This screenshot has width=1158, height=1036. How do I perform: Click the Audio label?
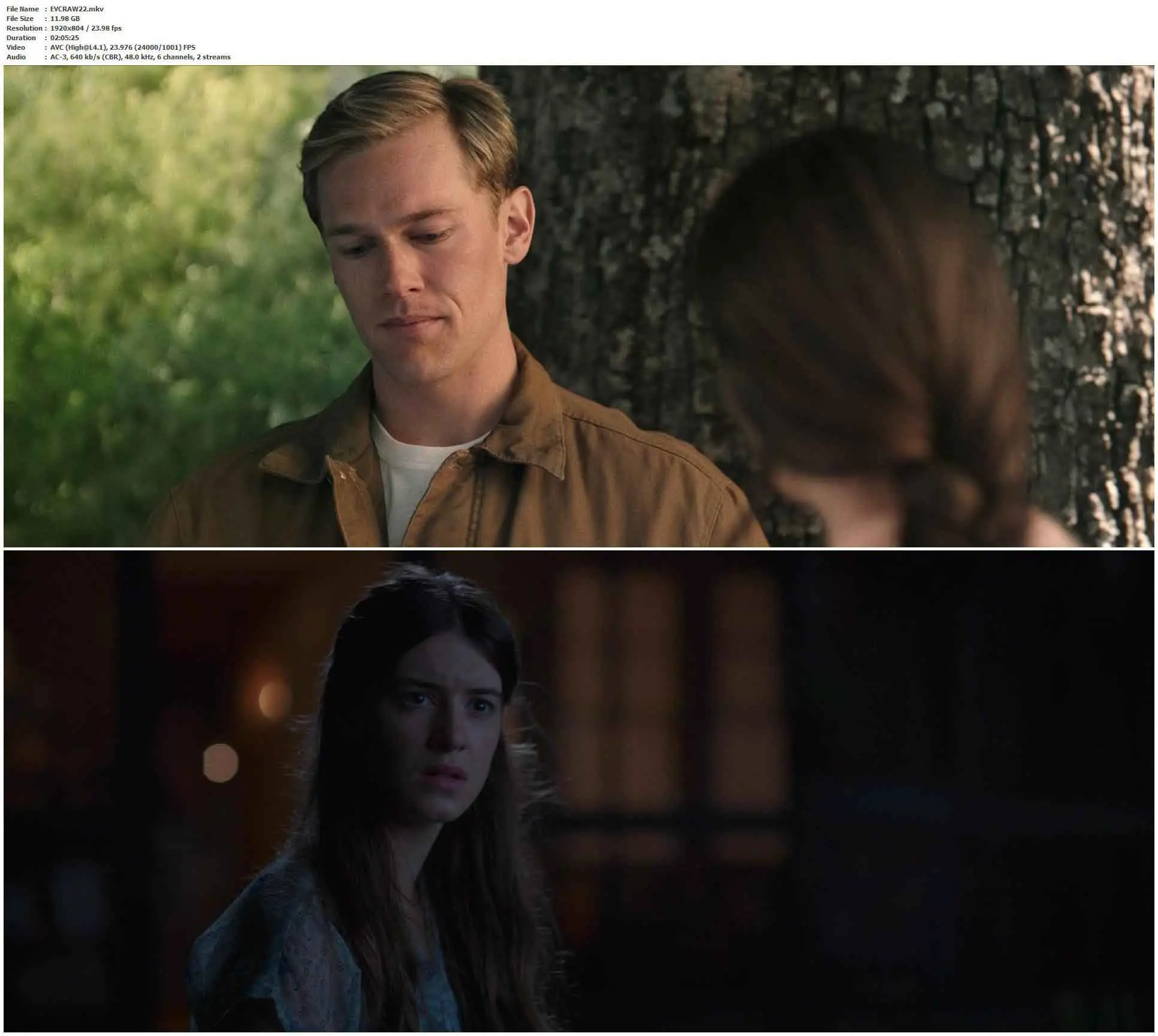[x=16, y=57]
